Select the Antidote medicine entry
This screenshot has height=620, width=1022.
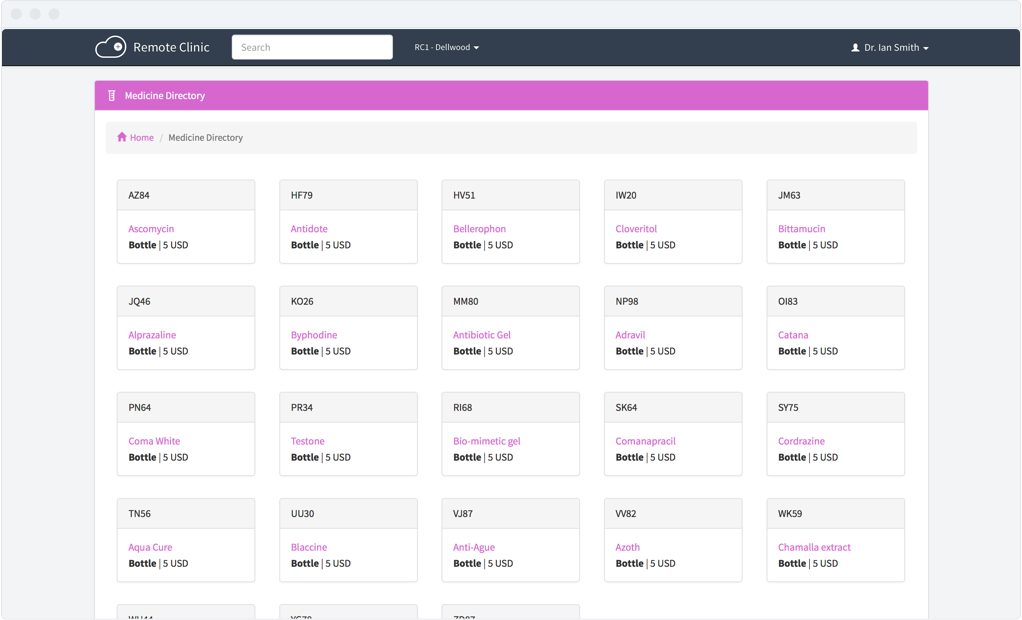tap(309, 229)
